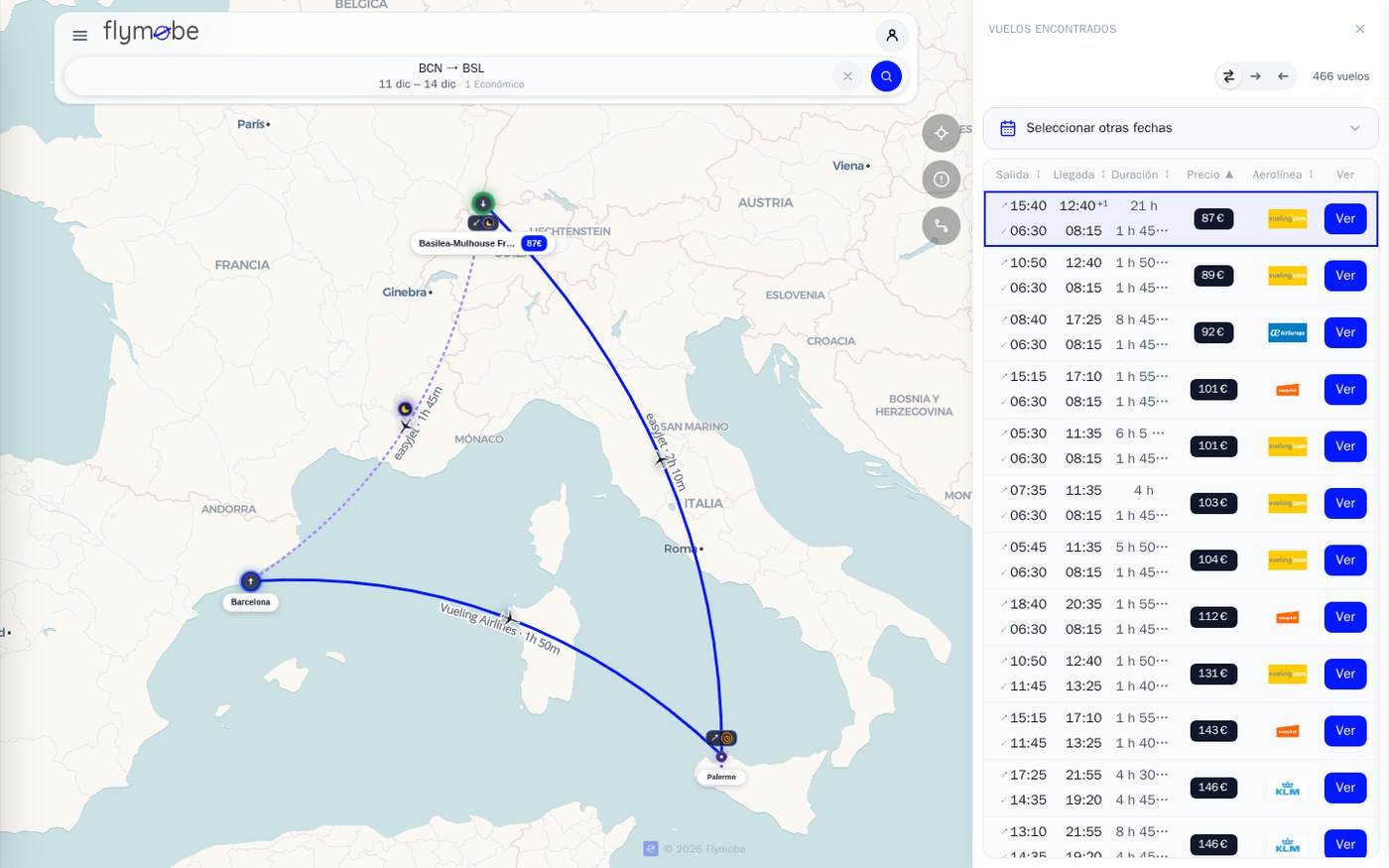Screen dimensions: 1389x868
Task: Click the 87€ price tag on map
Action: tap(534, 243)
